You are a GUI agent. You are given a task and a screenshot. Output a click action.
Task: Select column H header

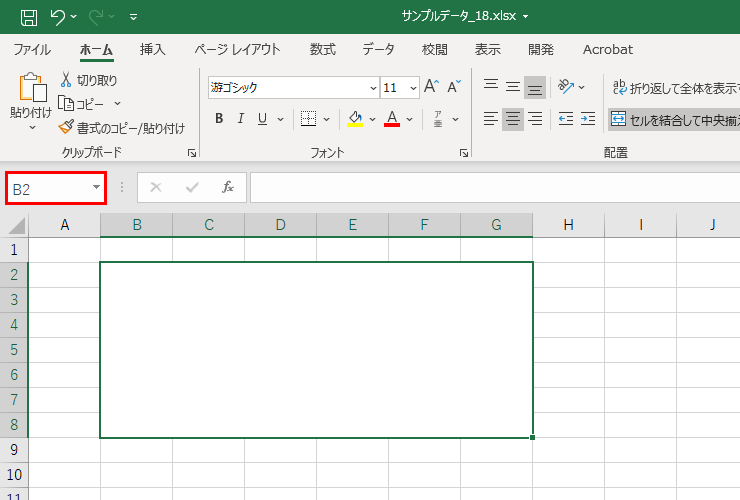point(569,225)
